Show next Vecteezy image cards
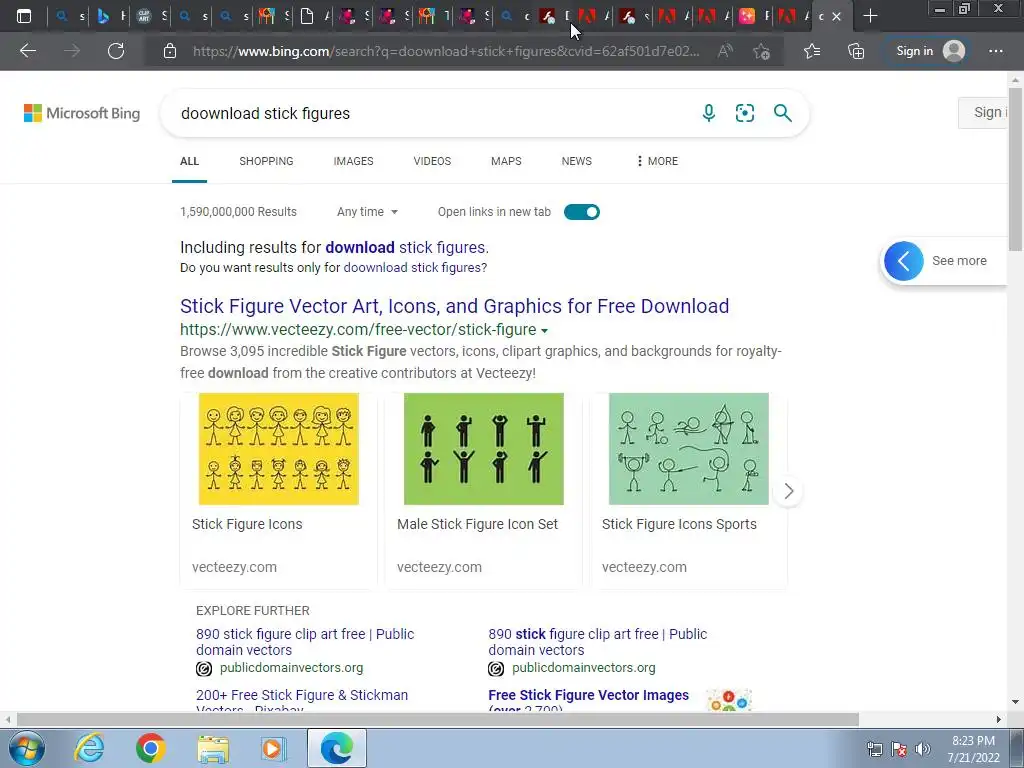 tap(788, 491)
